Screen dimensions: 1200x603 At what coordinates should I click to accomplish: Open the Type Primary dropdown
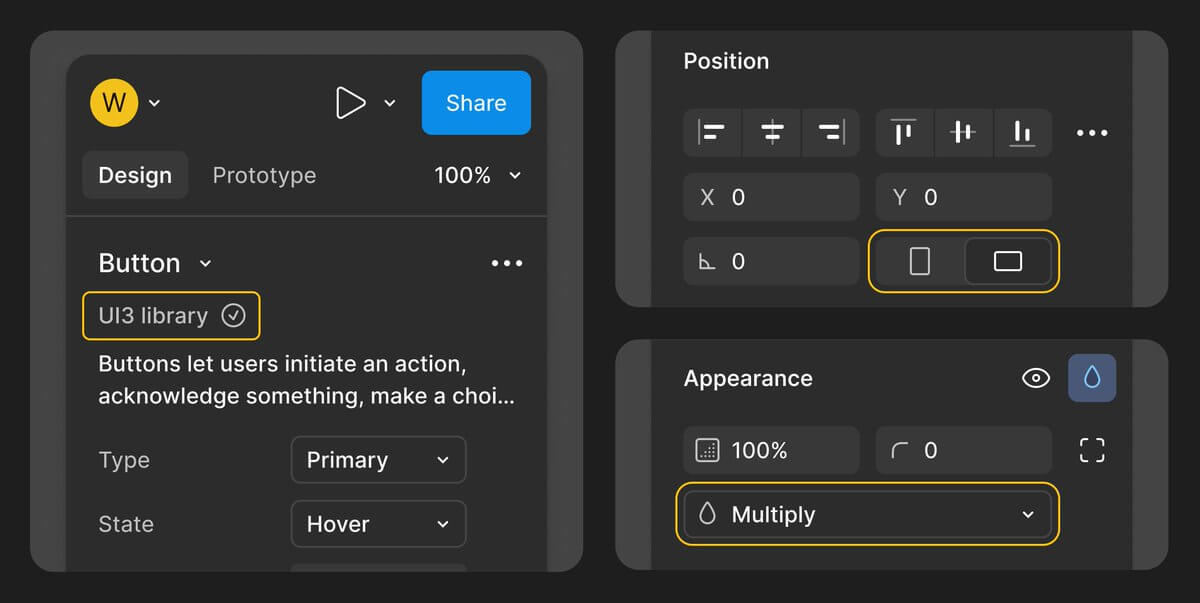click(378, 460)
